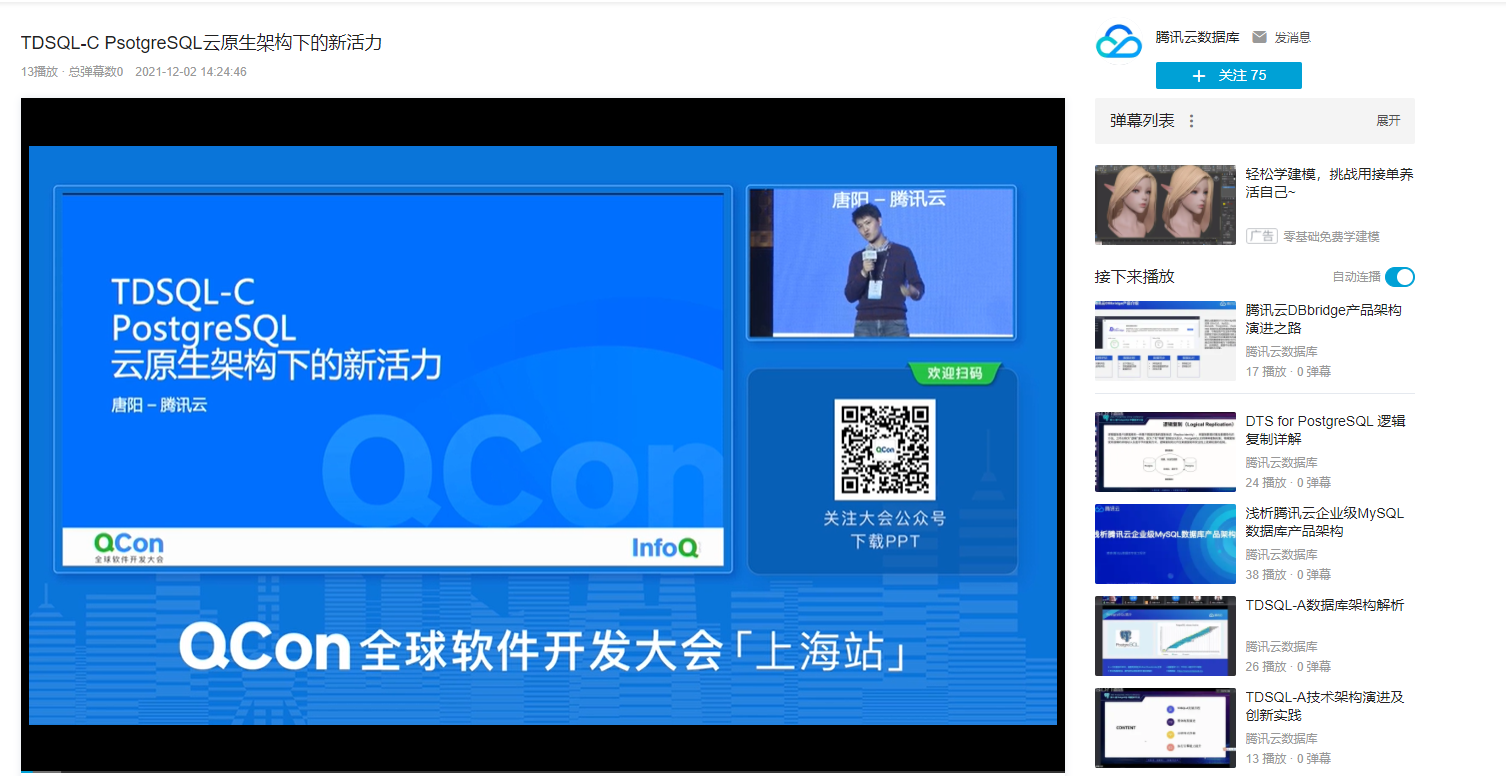1506x776 pixels.
Task: Click 腾讯云数据库 under the TDSQL-A数据库架构解析 video
Action: coord(1281,647)
